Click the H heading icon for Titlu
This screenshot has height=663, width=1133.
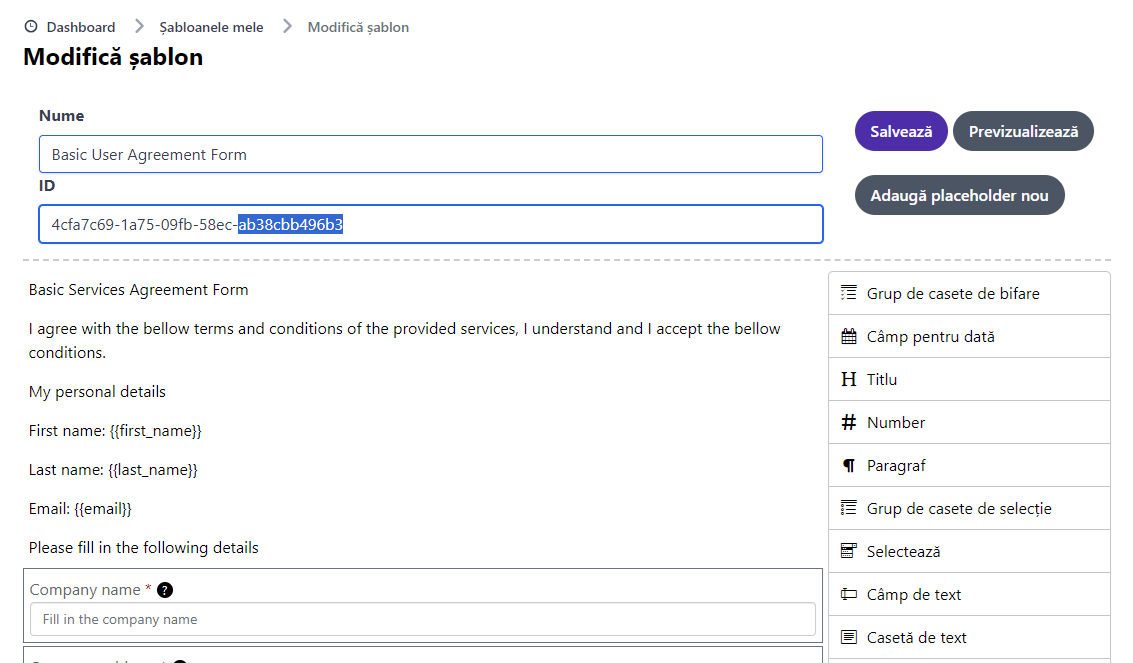(x=849, y=380)
